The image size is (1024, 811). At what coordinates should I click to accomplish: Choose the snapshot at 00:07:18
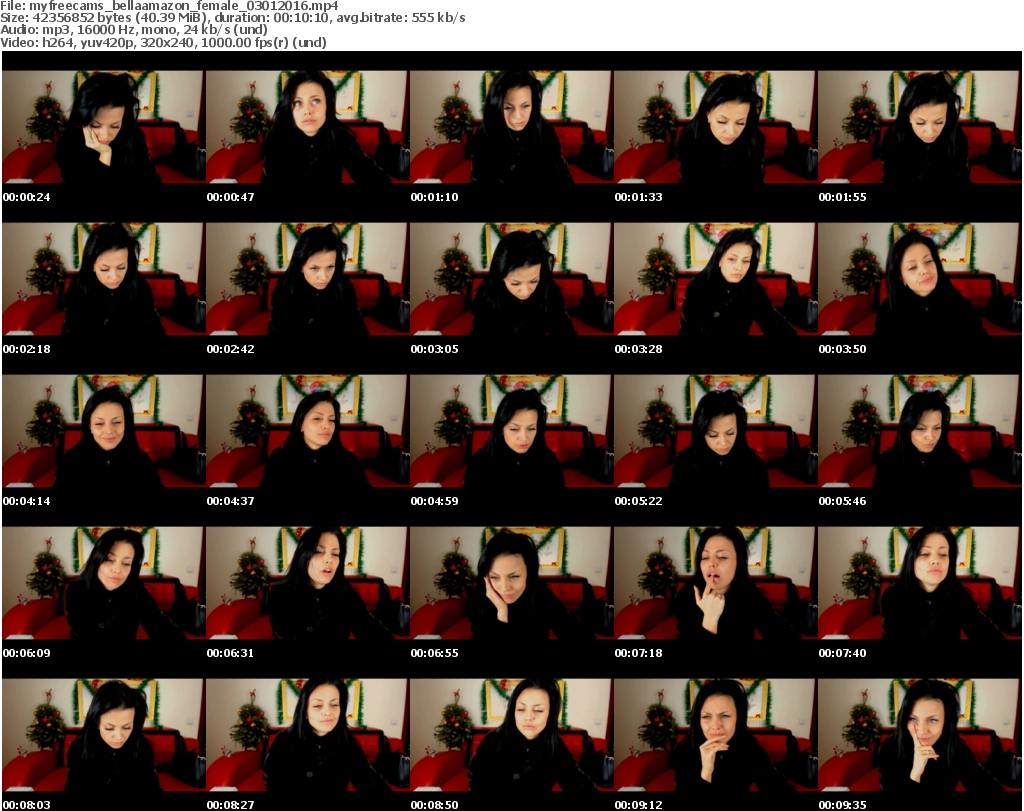pyautogui.click(x=715, y=583)
